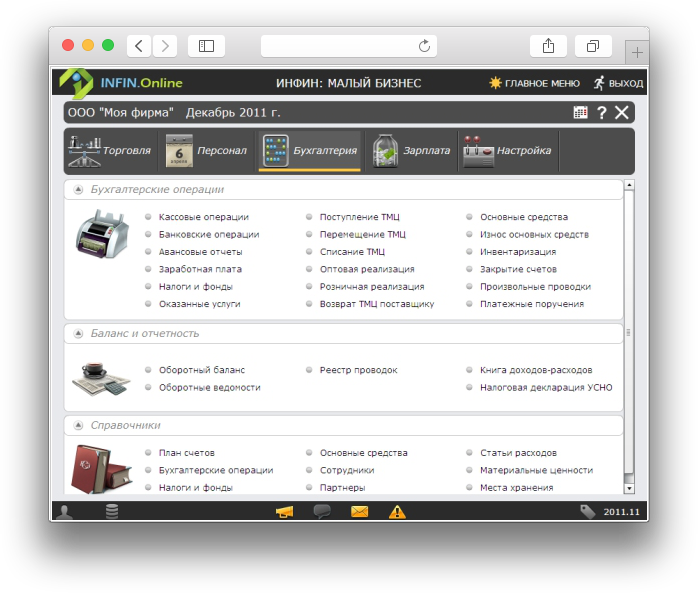Click the warning triangle icon
Screen dimensions: 698x593
pos(397,512)
